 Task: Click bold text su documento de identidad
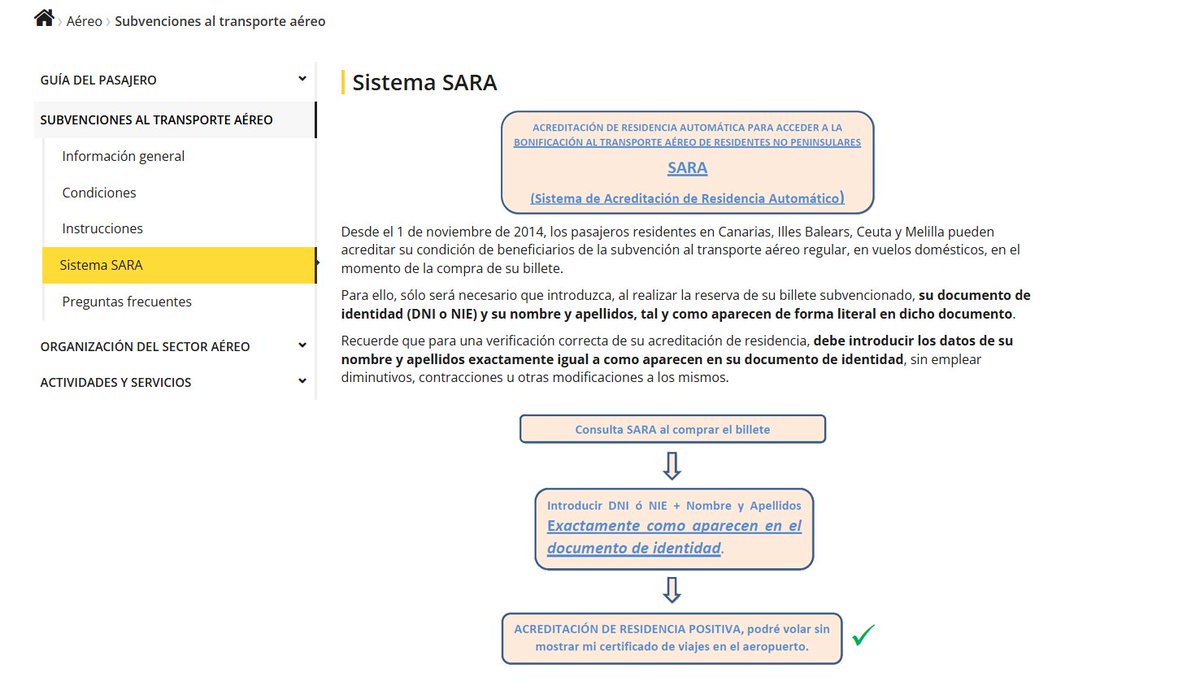coord(686,304)
